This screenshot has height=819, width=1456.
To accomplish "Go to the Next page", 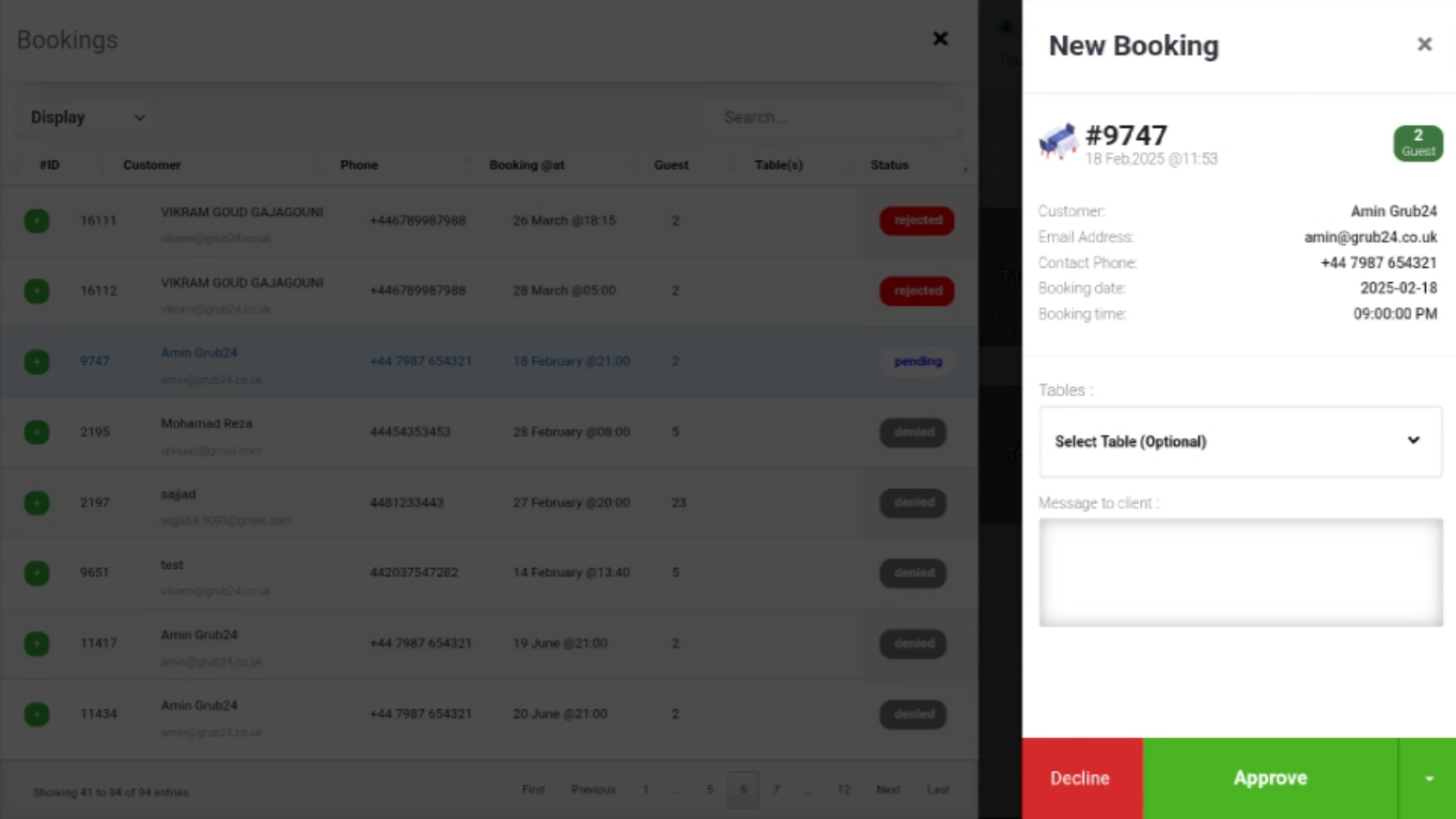I will coord(888,790).
